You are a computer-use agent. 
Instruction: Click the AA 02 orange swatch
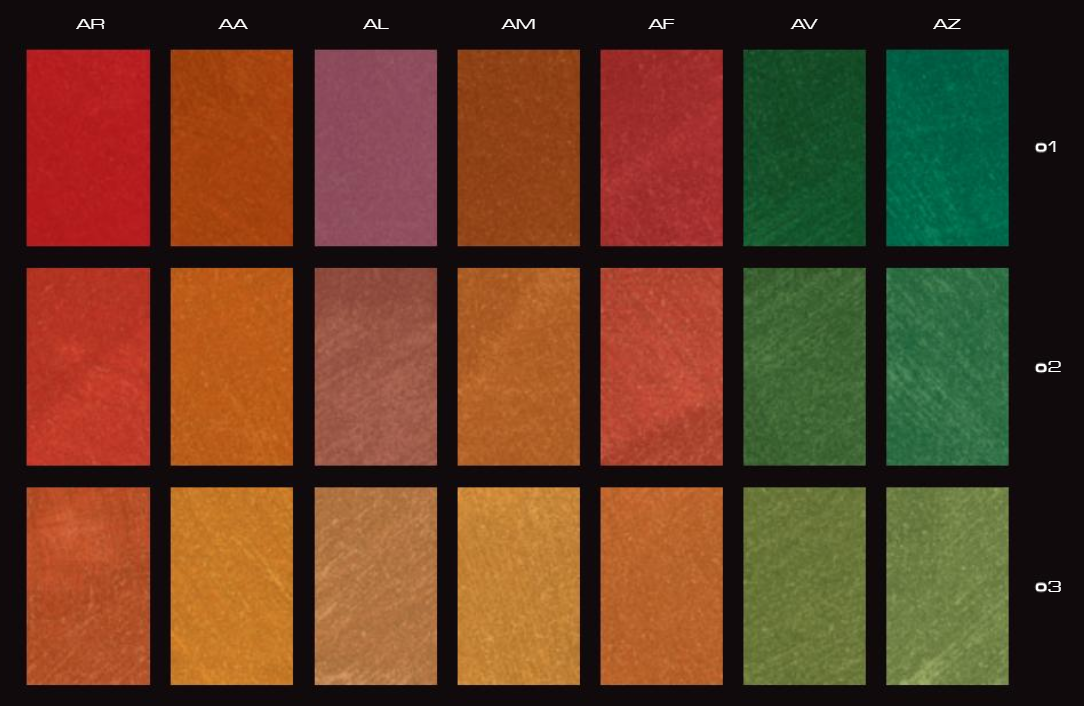(231, 366)
